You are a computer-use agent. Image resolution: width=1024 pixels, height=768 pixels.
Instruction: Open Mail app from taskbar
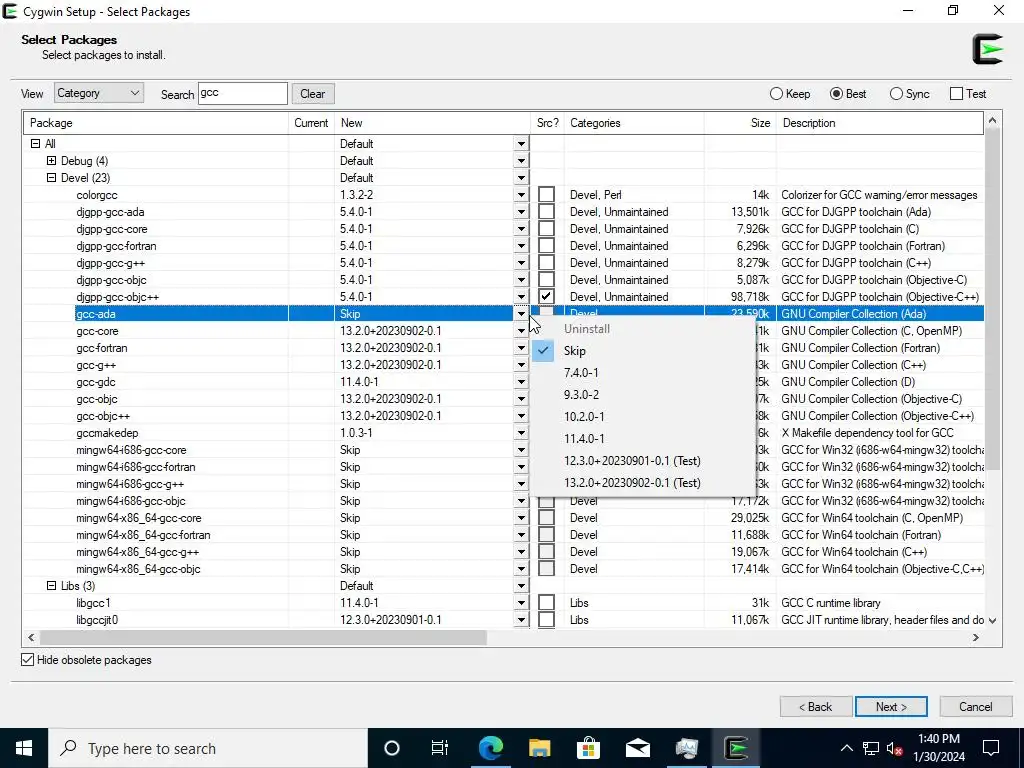click(637, 748)
